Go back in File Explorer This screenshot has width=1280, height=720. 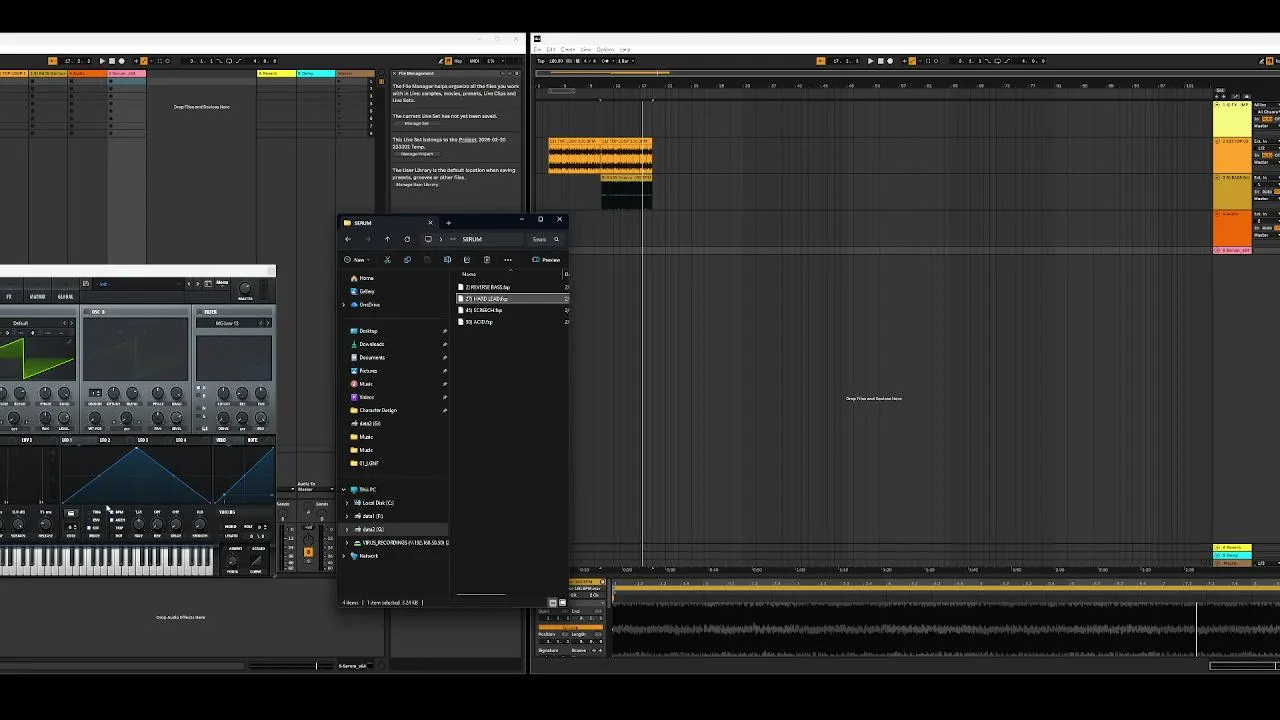pos(348,239)
